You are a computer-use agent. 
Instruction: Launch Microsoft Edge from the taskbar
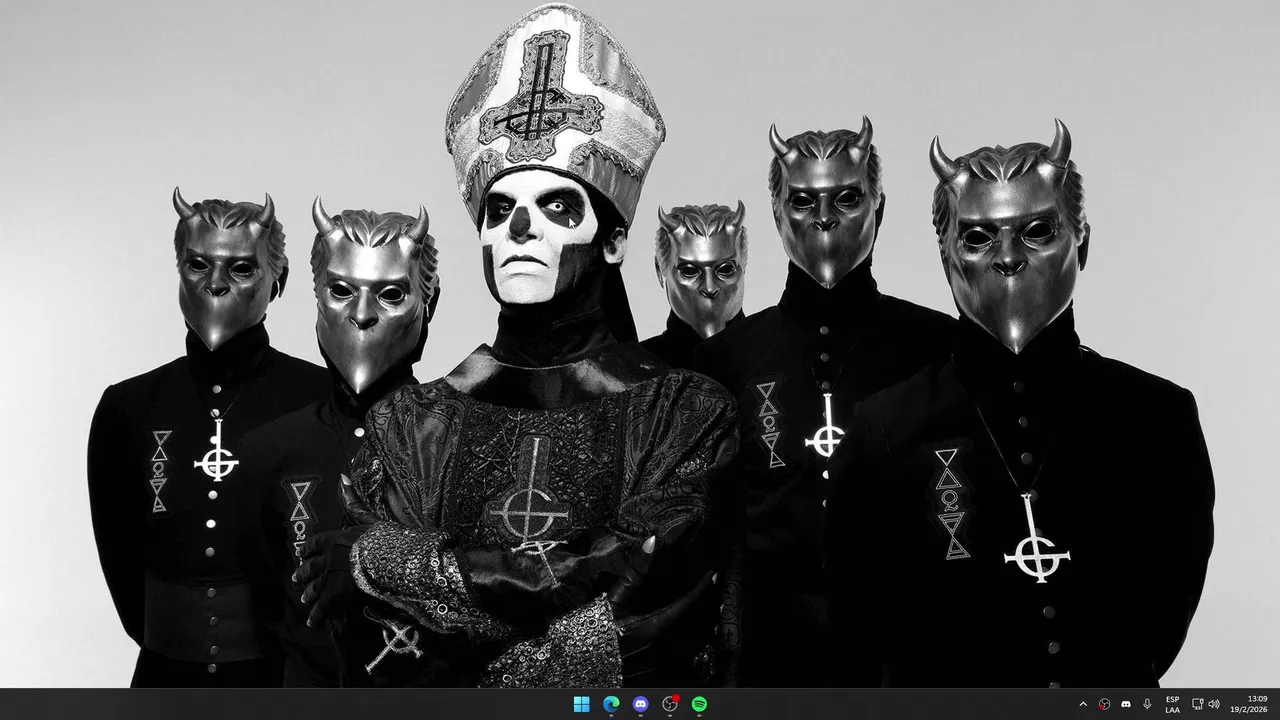tap(611, 704)
